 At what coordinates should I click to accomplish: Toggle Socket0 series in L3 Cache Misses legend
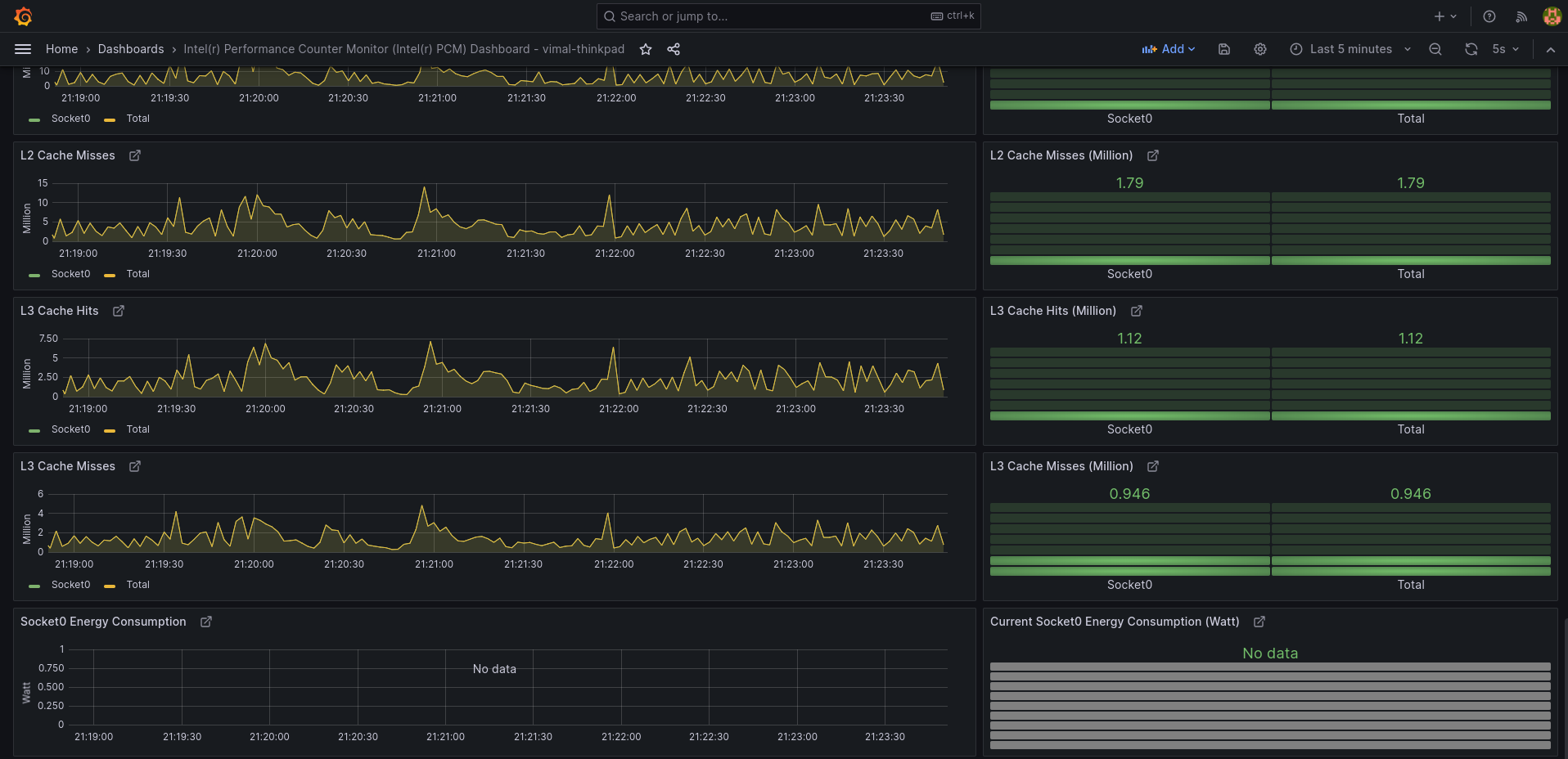tap(71, 584)
